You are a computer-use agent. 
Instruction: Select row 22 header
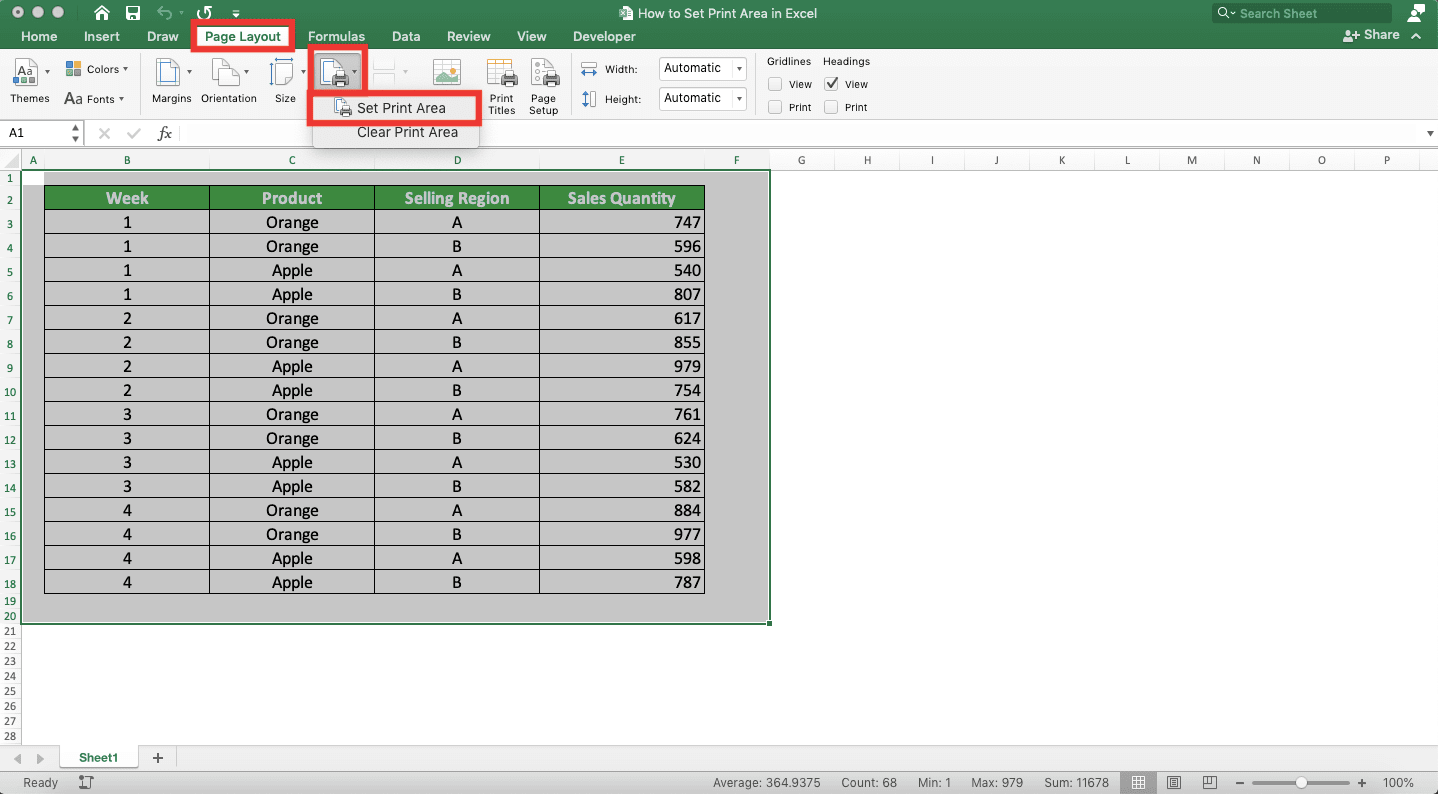coord(10,646)
